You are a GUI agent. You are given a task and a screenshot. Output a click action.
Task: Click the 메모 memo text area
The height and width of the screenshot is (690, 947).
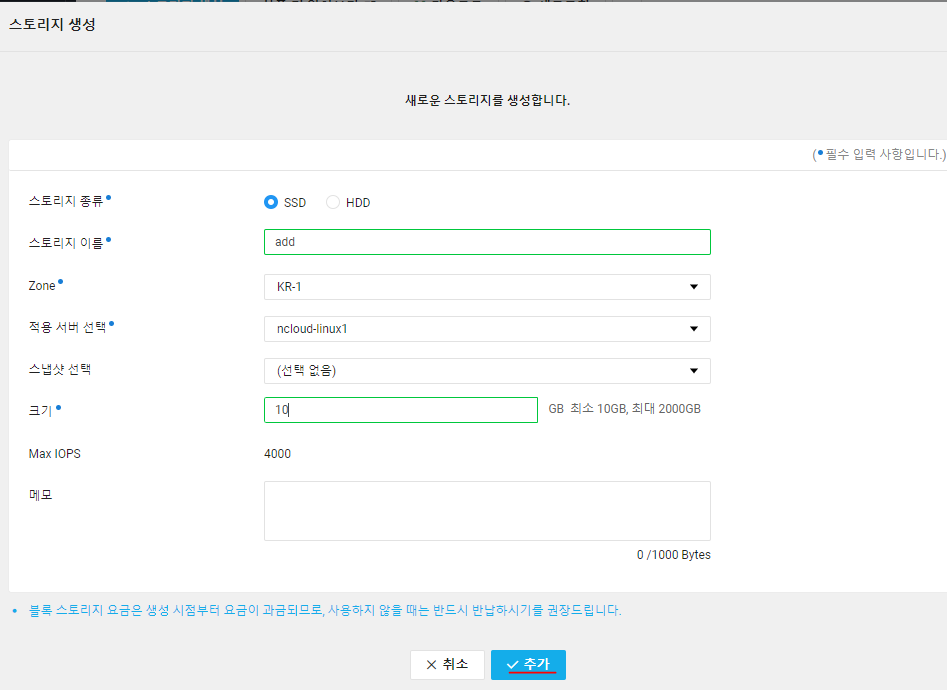(487, 511)
